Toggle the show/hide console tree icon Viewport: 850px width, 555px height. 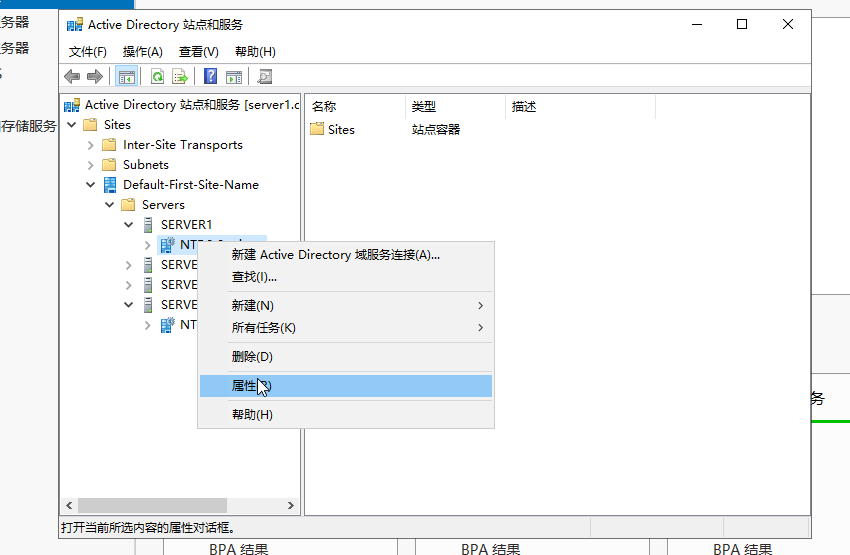pyautogui.click(x=127, y=76)
